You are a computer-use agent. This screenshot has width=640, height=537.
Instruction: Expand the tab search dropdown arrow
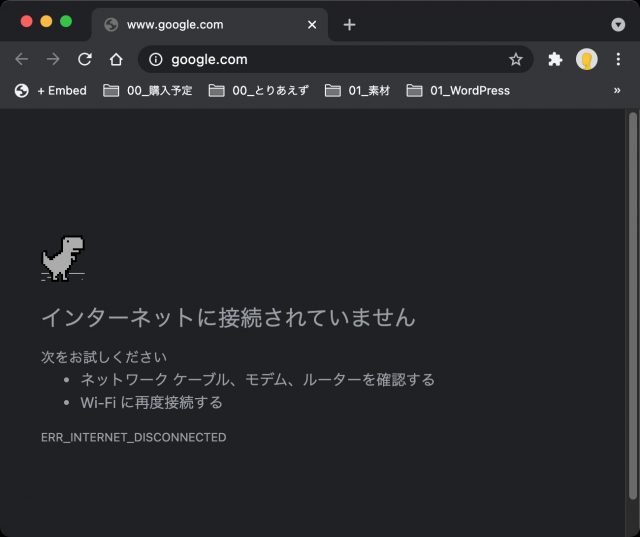(x=618, y=24)
